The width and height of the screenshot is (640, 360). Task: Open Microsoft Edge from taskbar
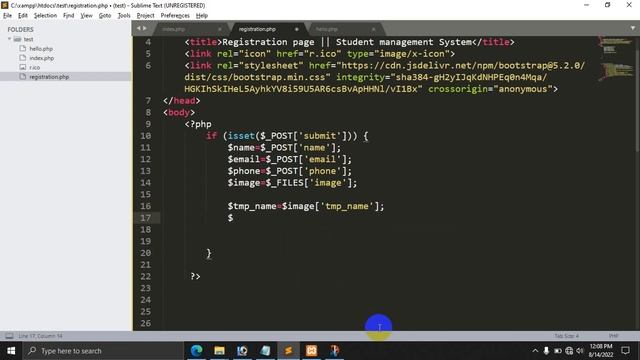pyautogui.click(x=197, y=351)
